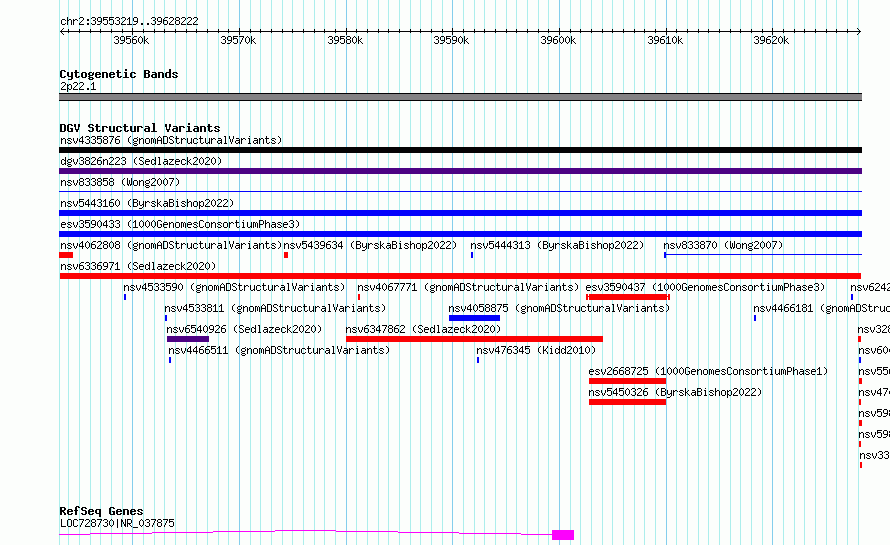The width and height of the screenshot is (890, 545).
Task: Select purple nsv6540926 variant bar
Action: click(188, 339)
